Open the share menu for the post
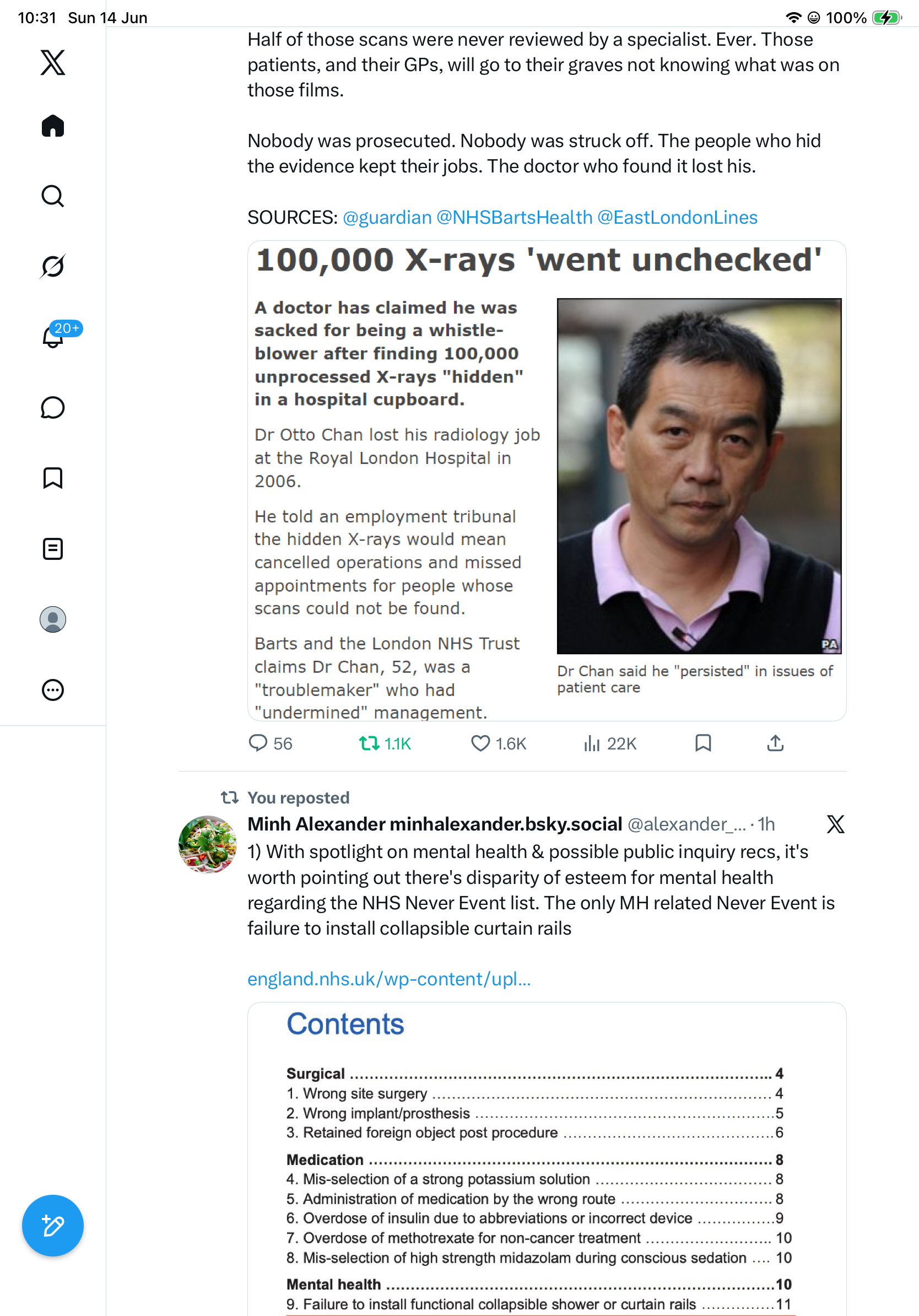Image resolution: width=919 pixels, height=1316 pixels. (775, 743)
